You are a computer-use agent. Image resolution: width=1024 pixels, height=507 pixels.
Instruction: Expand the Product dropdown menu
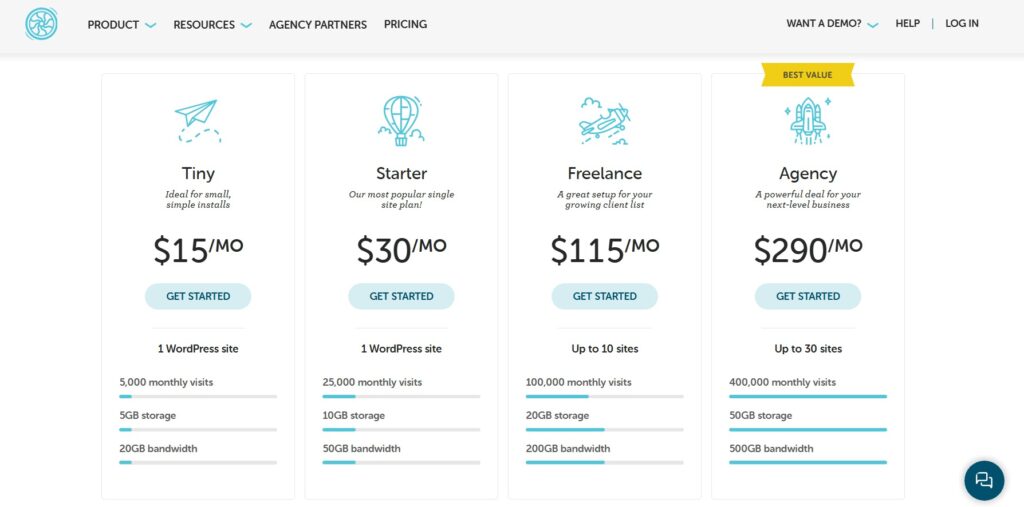[x=121, y=24]
